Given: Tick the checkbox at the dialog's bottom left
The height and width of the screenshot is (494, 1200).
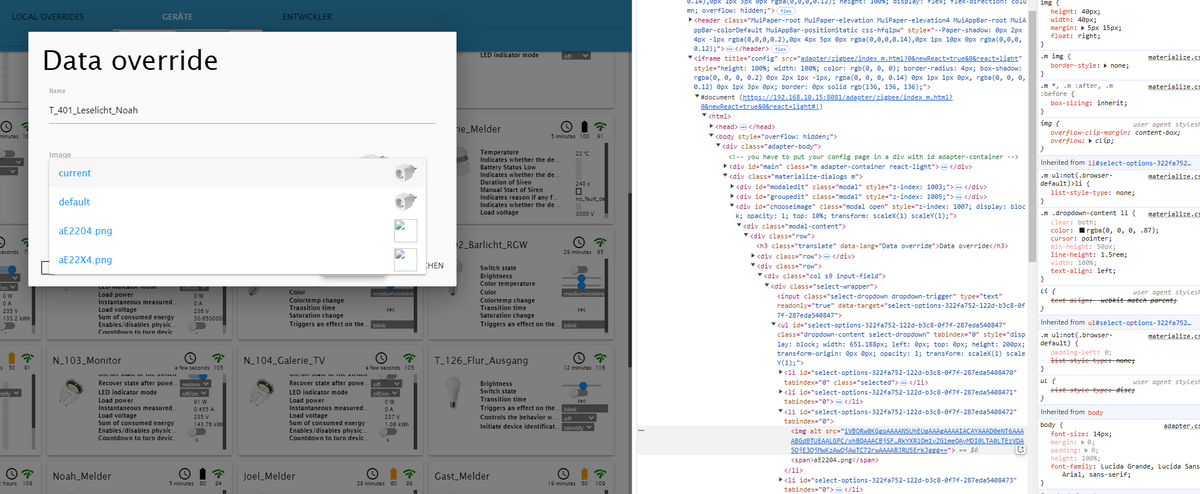Looking at the screenshot, I should click(x=46, y=268).
